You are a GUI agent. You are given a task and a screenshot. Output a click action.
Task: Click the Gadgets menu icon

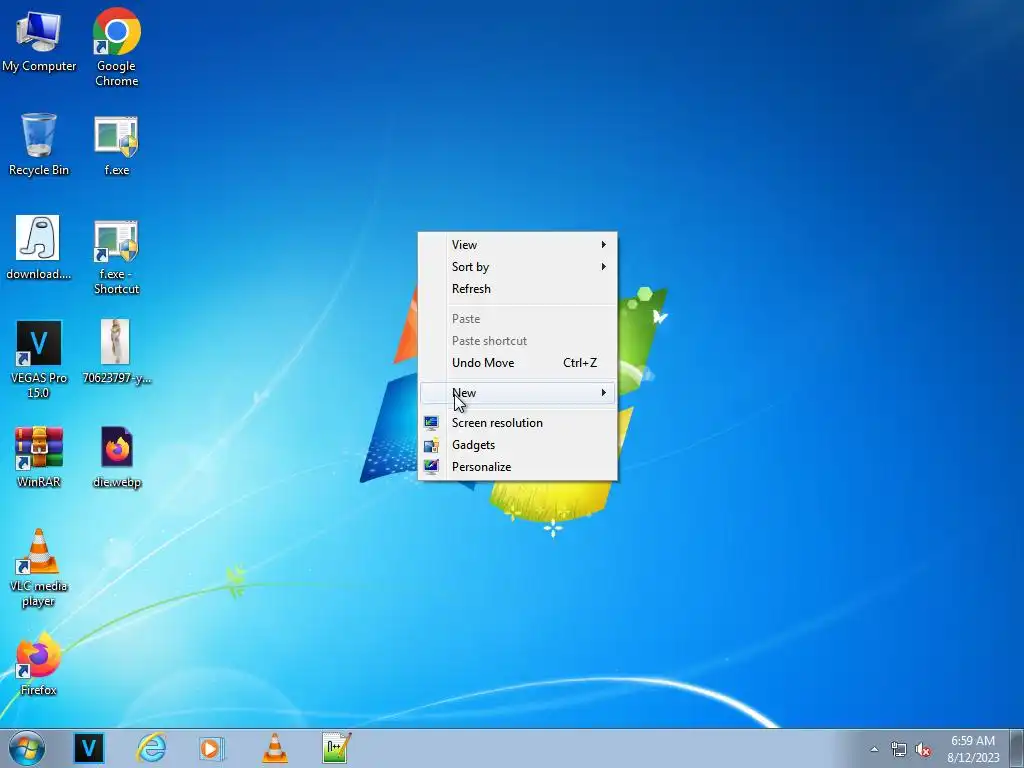(x=431, y=445)
